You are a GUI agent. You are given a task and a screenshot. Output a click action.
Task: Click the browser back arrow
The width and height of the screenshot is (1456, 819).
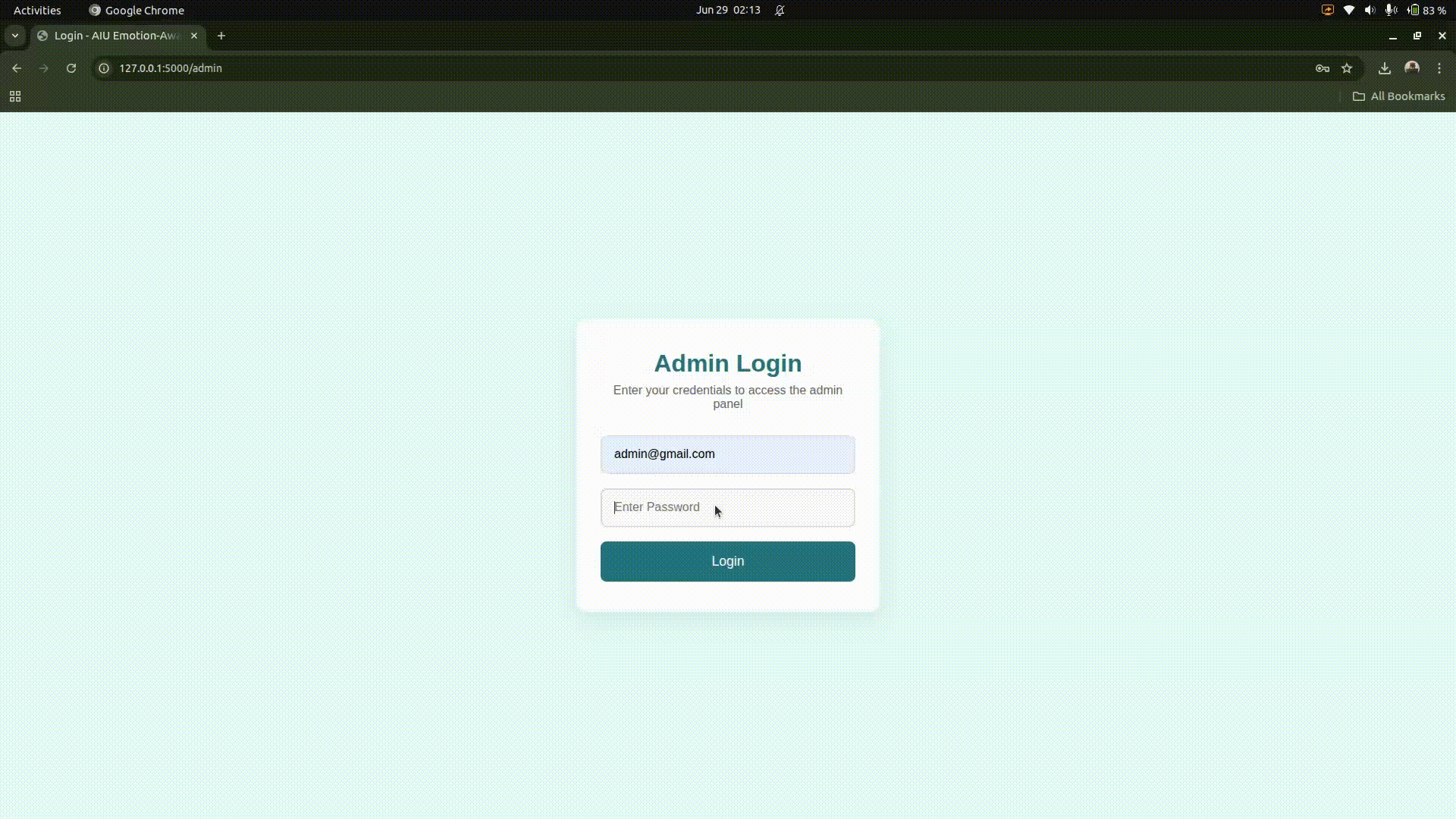(17, 68)
